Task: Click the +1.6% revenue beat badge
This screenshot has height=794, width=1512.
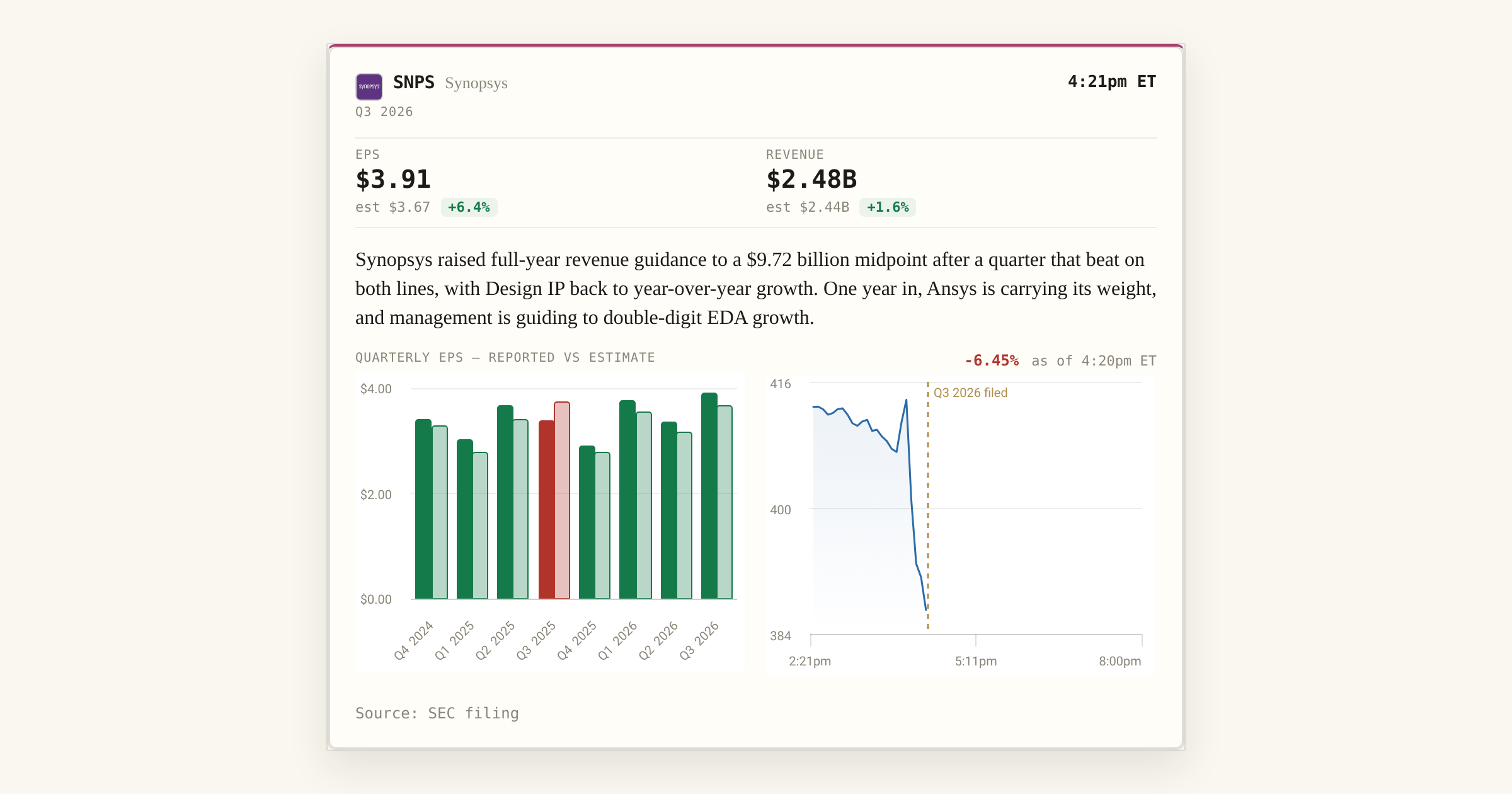Action: pyautogui.click(x=888, y=207)
